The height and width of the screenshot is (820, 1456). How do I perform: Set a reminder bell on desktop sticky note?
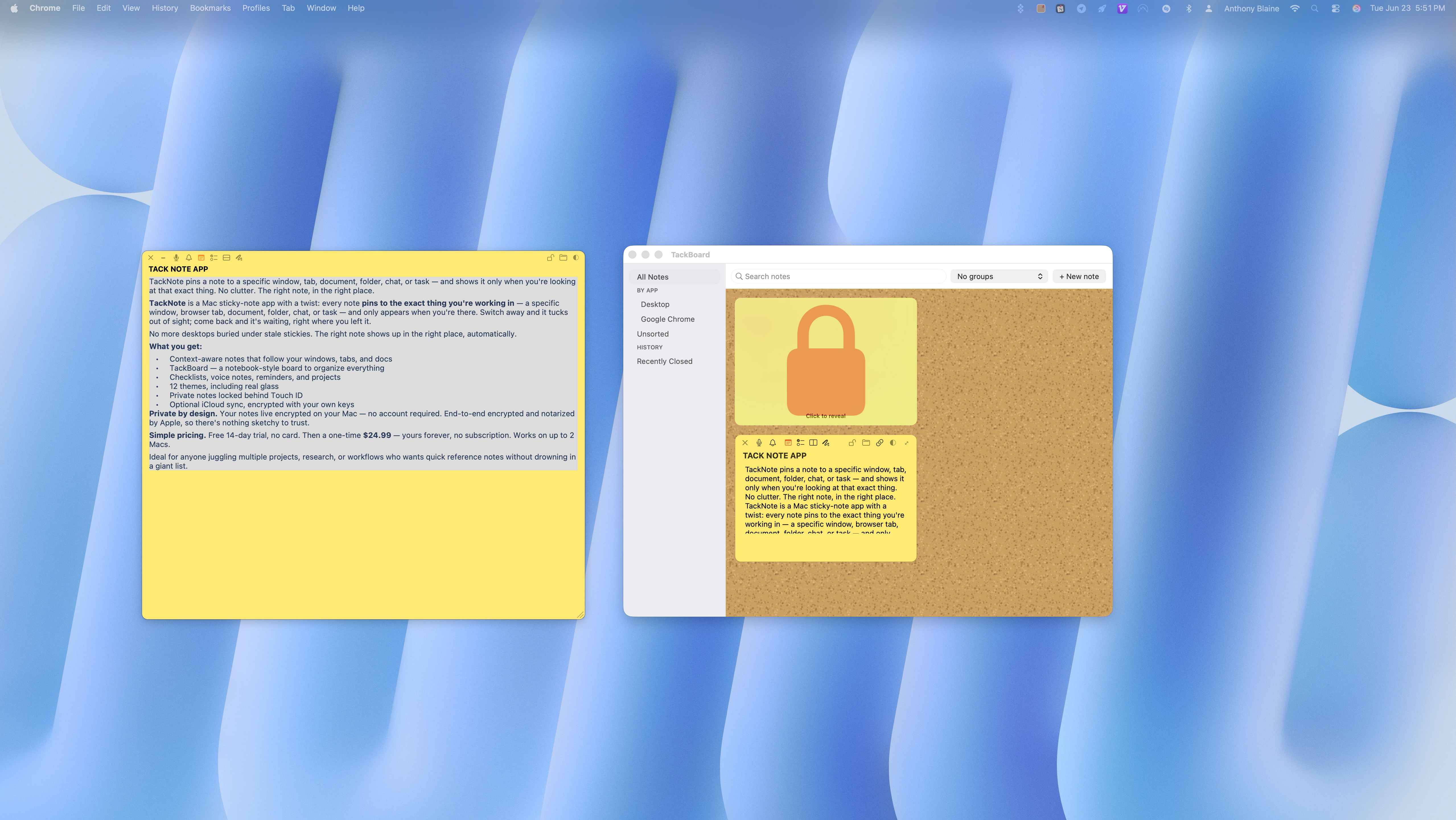[x=189, y=258]
